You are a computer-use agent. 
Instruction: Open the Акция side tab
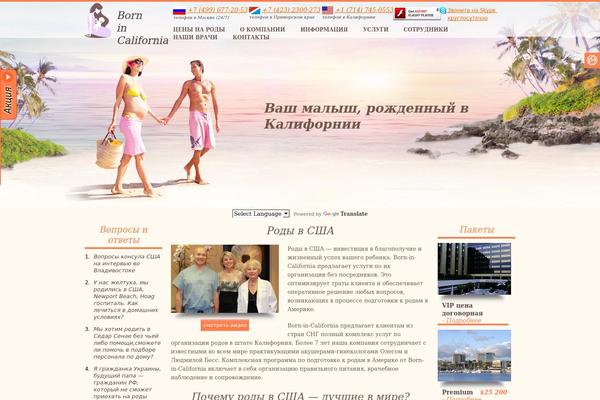pos(8,95)
